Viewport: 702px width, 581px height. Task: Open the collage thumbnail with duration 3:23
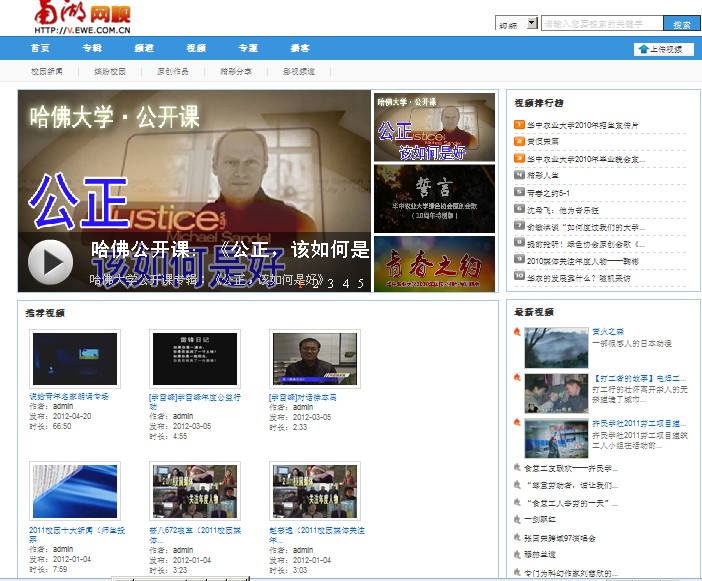click(195, 491)
